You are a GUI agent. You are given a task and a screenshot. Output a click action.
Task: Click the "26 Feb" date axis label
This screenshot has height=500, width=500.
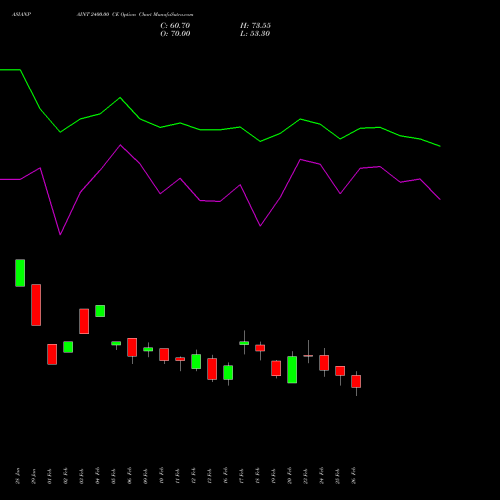pyautogui.click(x=354, y=476)
